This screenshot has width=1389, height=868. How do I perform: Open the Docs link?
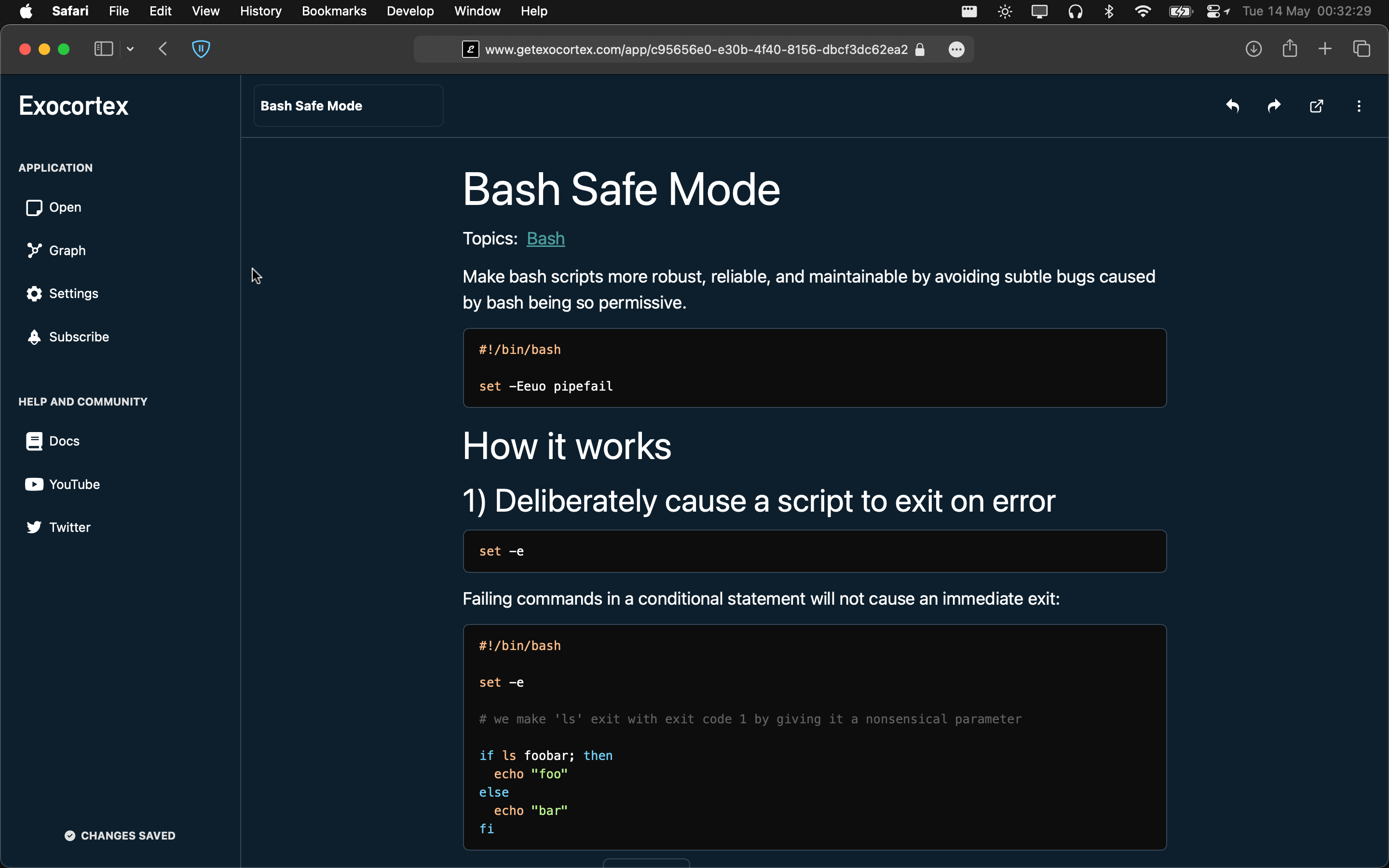pyautogui.click(x=64, y=441)
